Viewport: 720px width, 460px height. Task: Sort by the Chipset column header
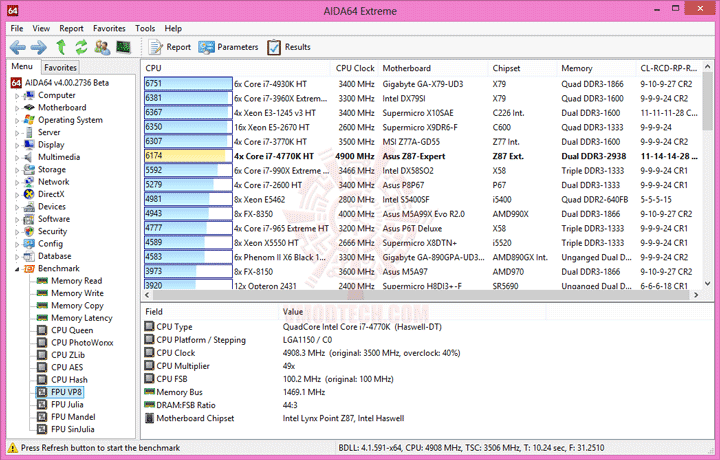522,68
